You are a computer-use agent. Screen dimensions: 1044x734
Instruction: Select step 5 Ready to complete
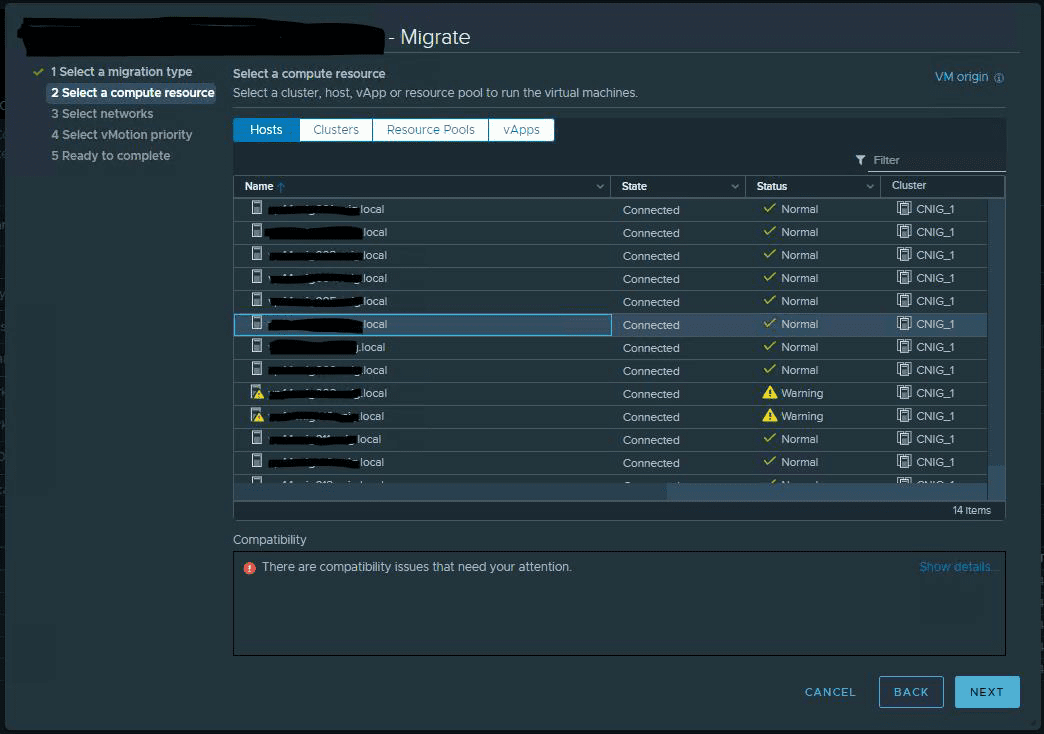tap(111, 156)
